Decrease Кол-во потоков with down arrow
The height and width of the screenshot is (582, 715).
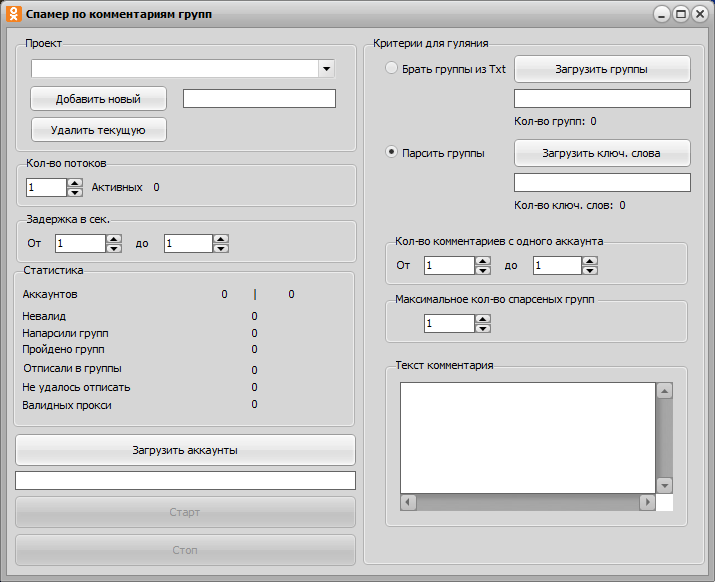[75, 192]
